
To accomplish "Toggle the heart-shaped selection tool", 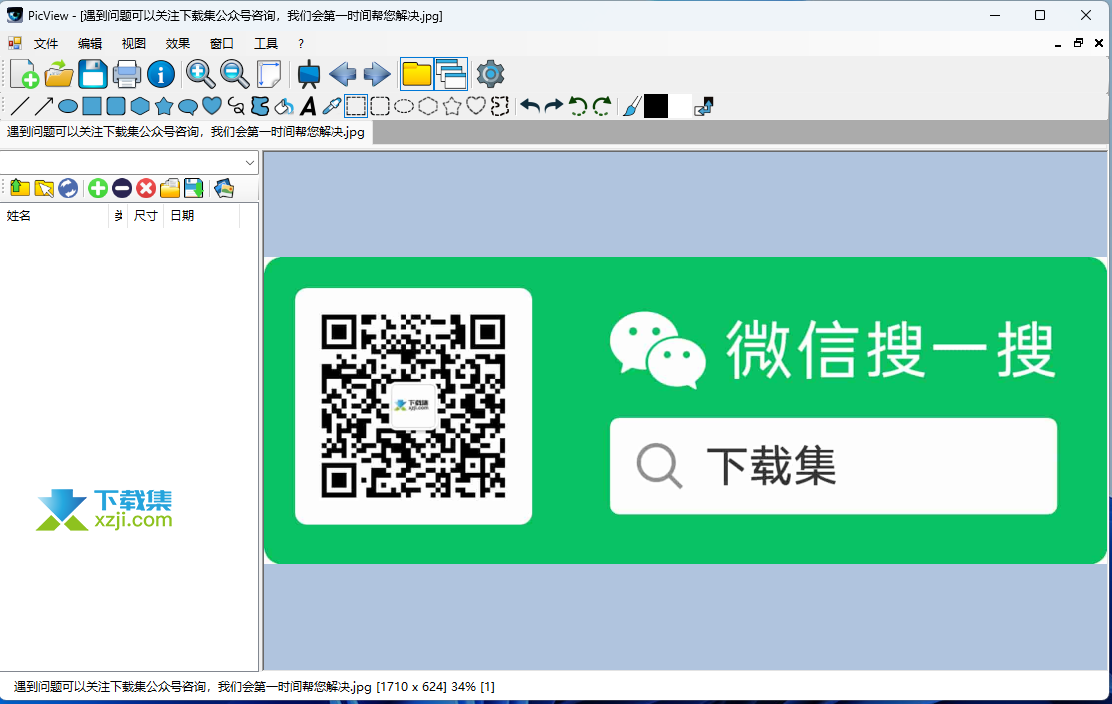I will [476, 106].
